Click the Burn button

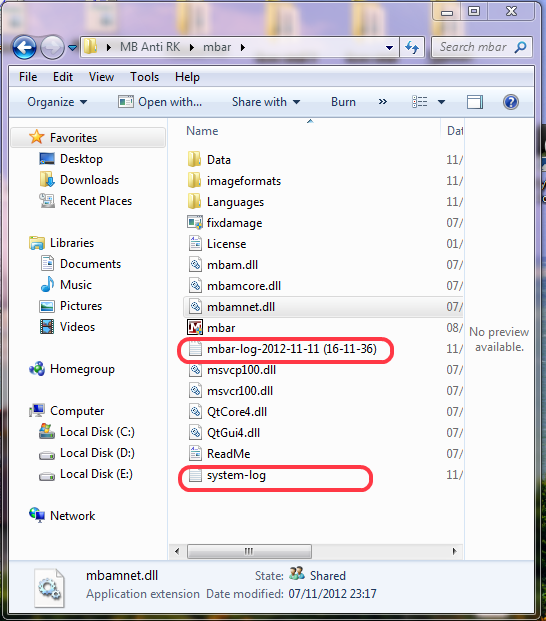(343, 102)
